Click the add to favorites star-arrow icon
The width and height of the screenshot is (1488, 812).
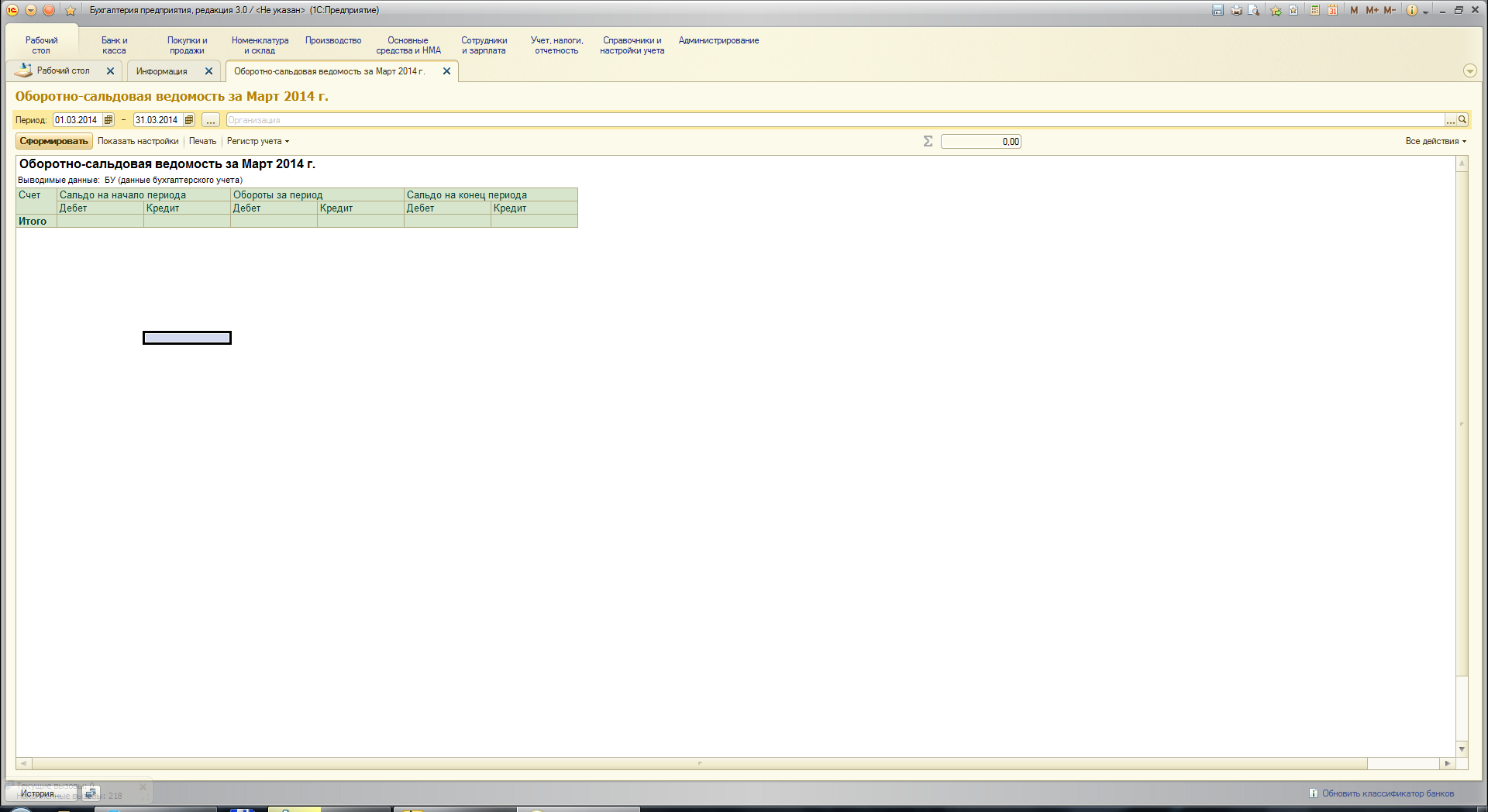pos(1276,10)
